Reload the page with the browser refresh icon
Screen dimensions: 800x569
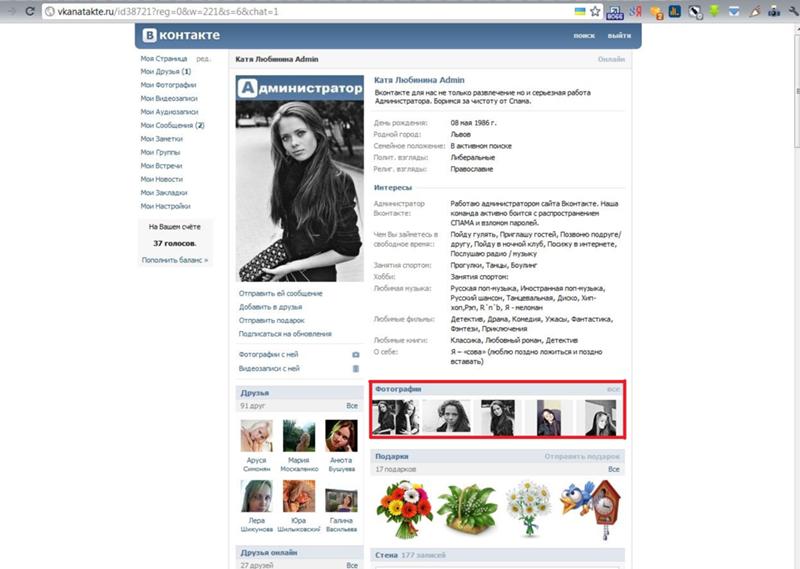30,11
